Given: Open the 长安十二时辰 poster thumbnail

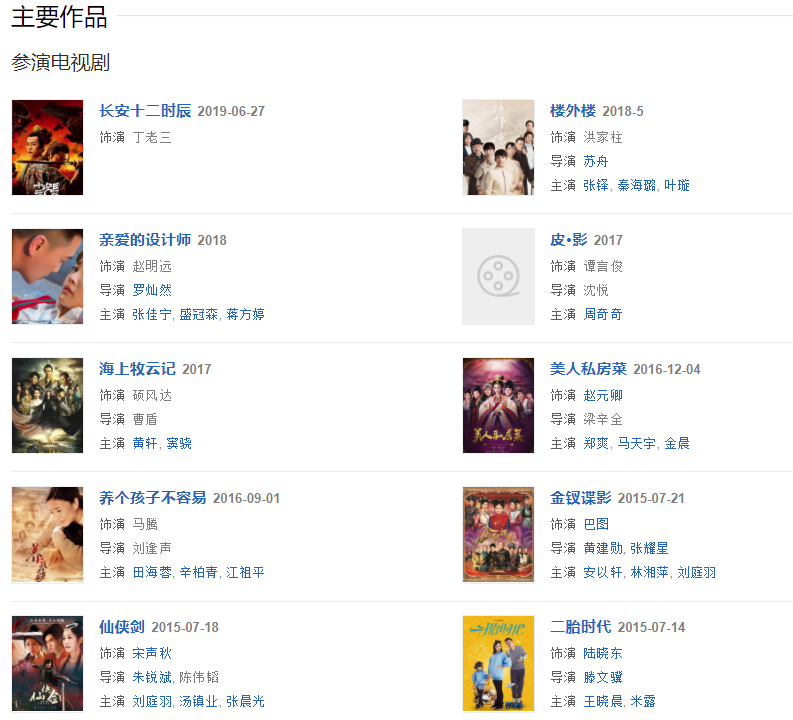Looking at the screenshot, I should pyautogui.click(x=48, y=147).
